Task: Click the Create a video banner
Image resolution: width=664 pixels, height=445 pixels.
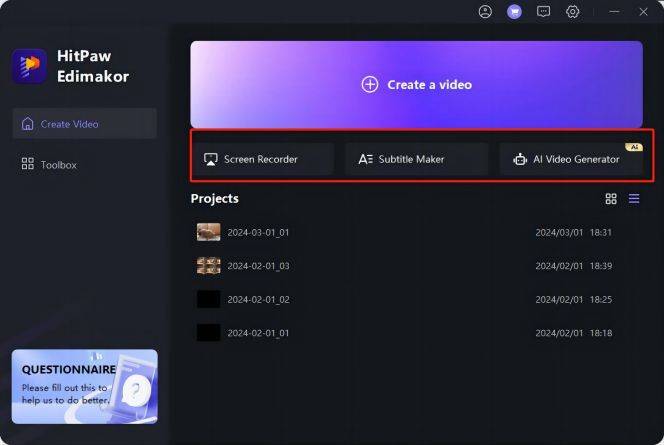Action: point(416,85)
